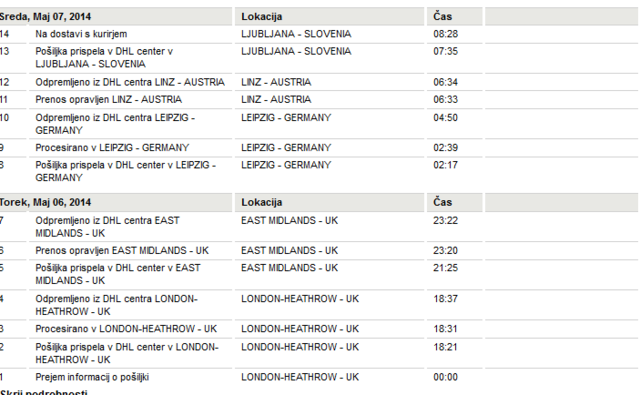Image resolution: width=640 pixels, height=395 pixels.
Task: Select 'Prenos opravljen LINZ - AUSTRIA' entry
Action: click(109, 100)
